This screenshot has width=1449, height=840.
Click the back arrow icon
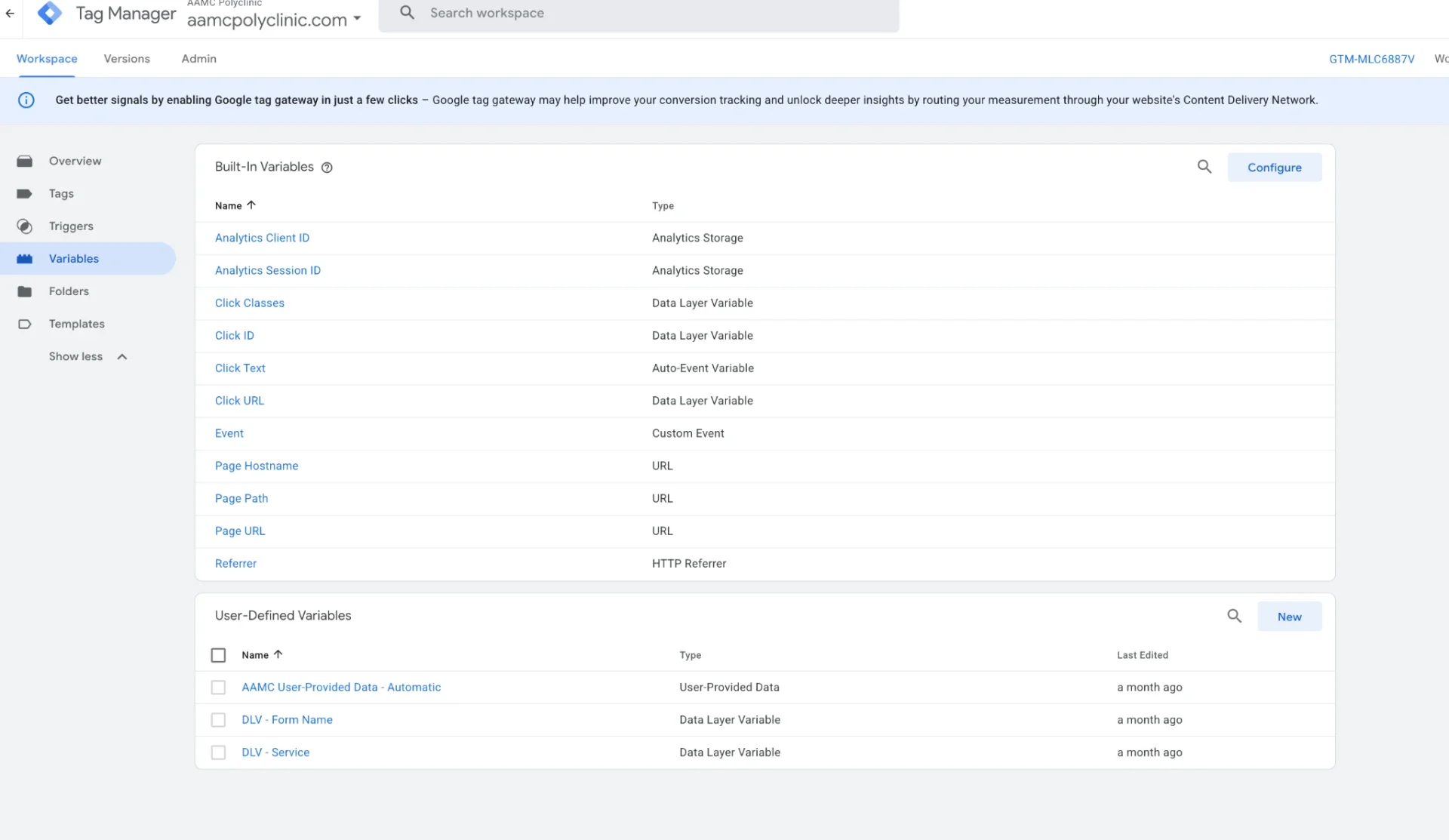10,14
